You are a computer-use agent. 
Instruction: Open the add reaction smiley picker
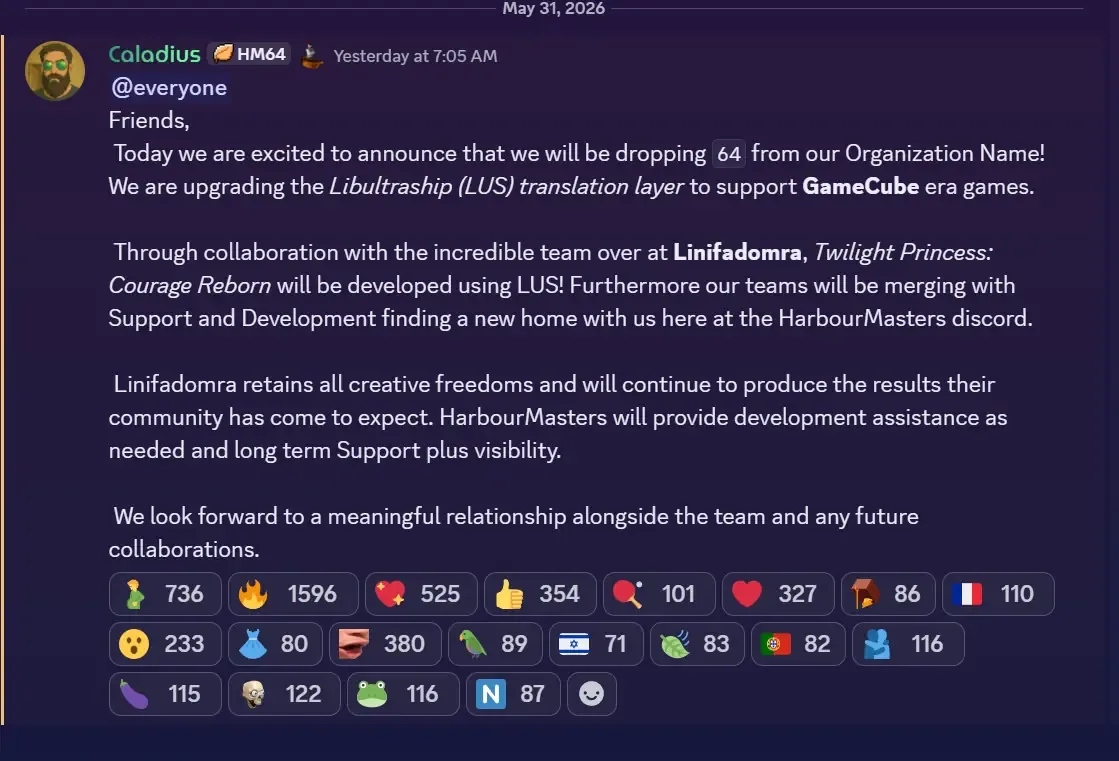tap(592, 694)
